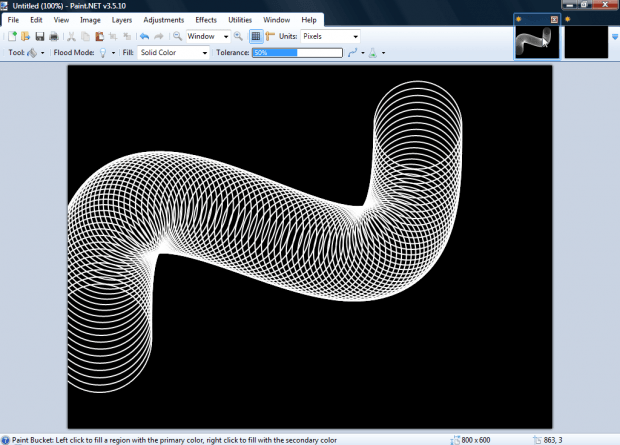Open the Units dropdown showing Pixels
This screenshot has width=620, height=445.
330,36
